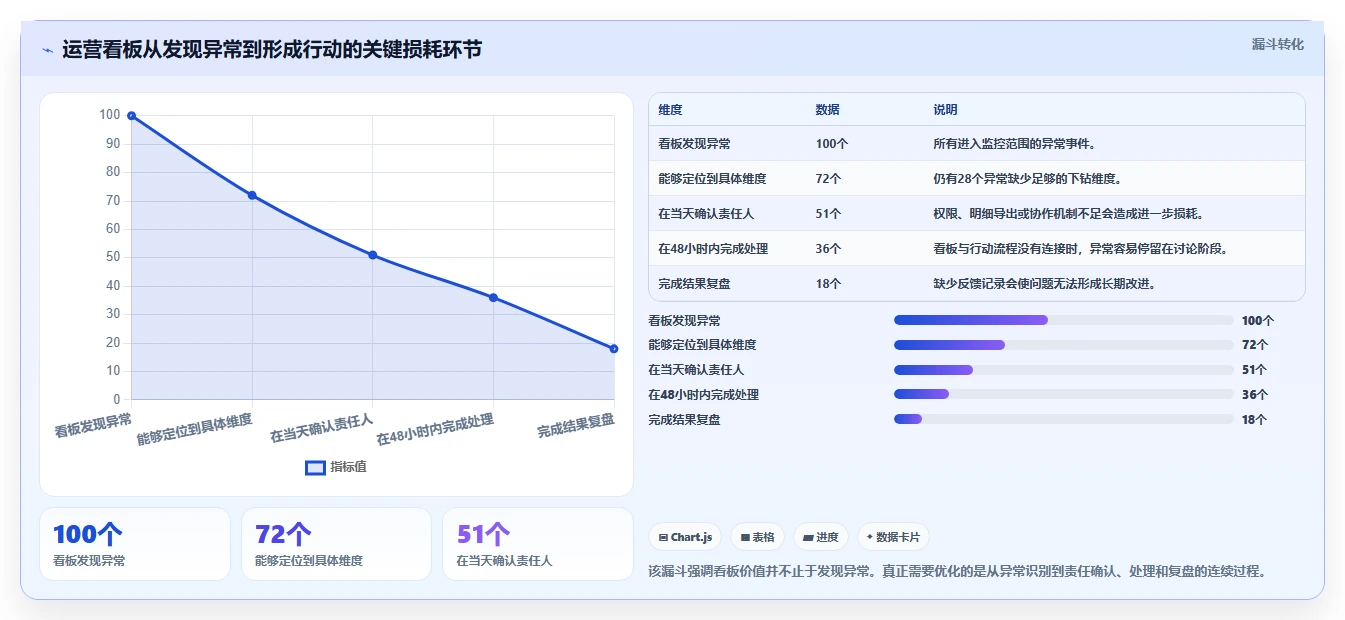The width and height of the screenshot is (1345, 620).
Task: Click the y-axis label 100
Action: 109,115
